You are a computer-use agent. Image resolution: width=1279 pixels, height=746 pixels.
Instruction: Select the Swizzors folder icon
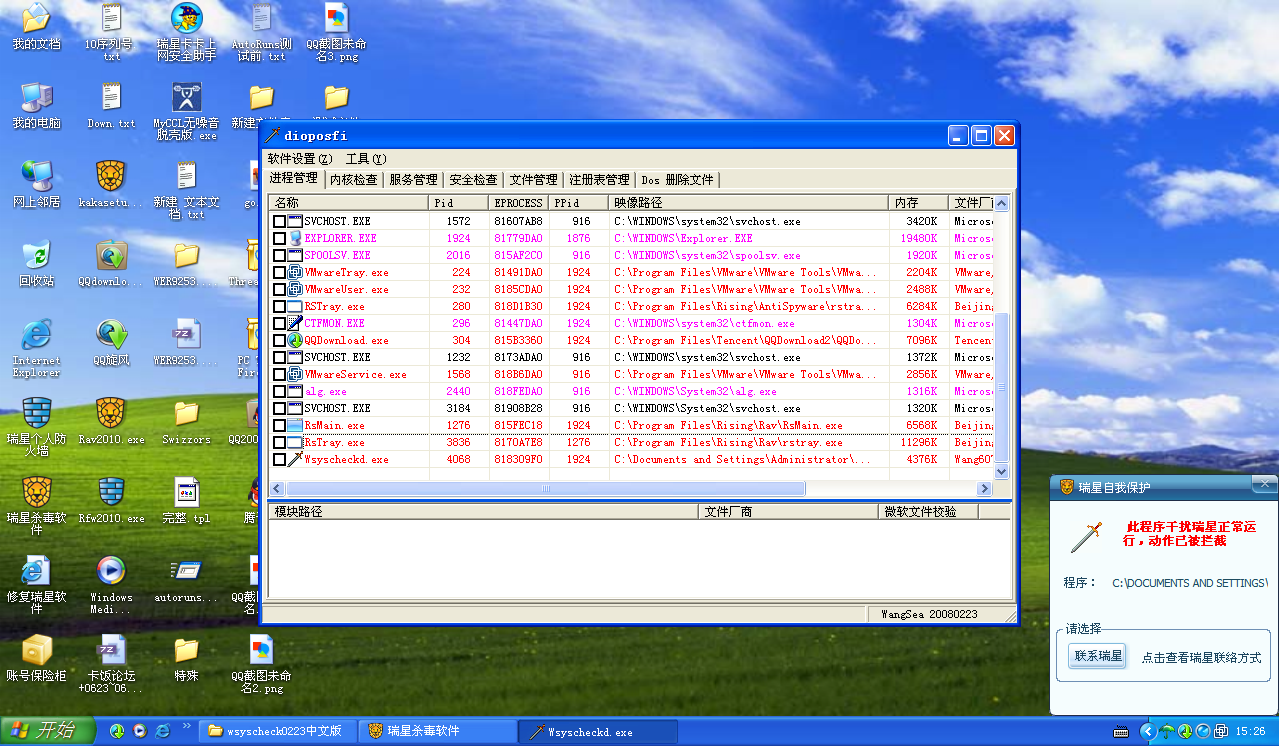tap(186, 421)
